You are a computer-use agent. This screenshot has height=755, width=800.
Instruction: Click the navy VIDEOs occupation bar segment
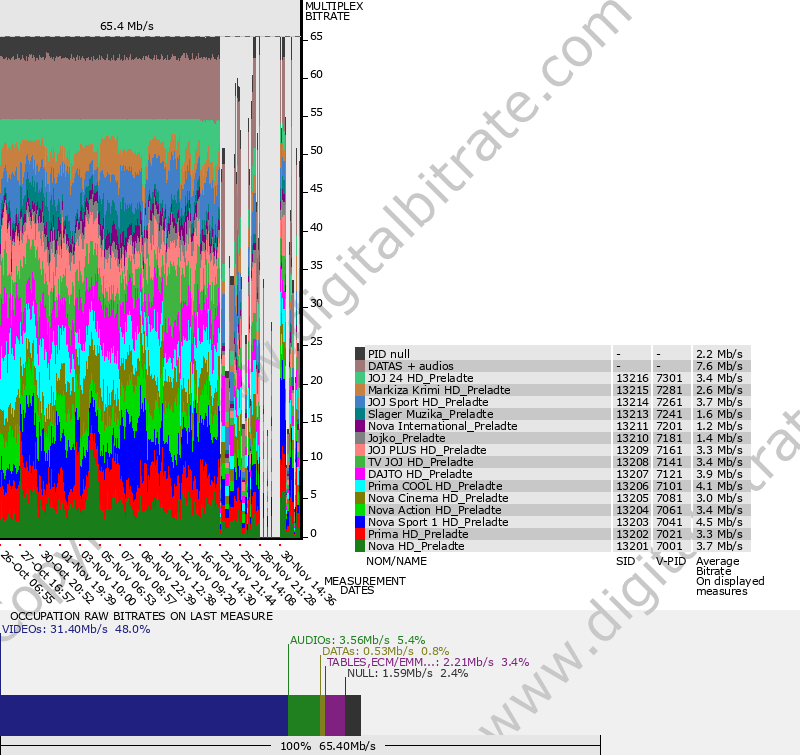144,715
